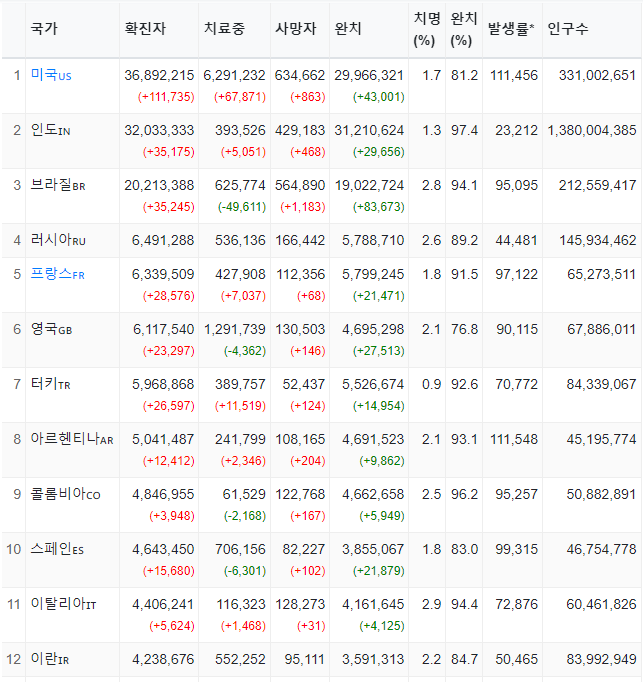This screenshot has width=643, height=682.
Task: Click Russia confirmed cases 6,491,288
Action: (163, 241)
